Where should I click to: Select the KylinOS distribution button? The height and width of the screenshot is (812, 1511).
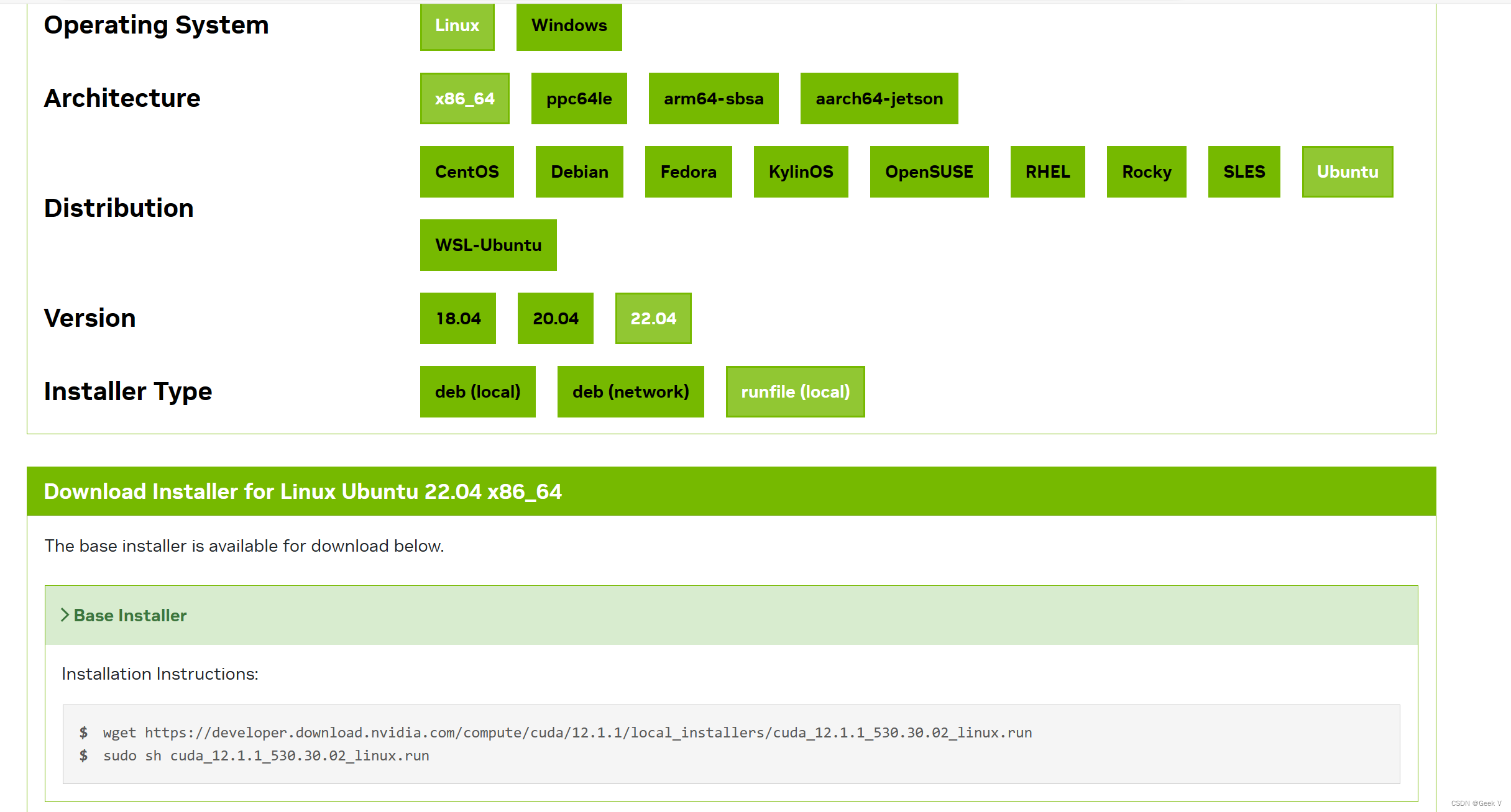tap(801, 171)
